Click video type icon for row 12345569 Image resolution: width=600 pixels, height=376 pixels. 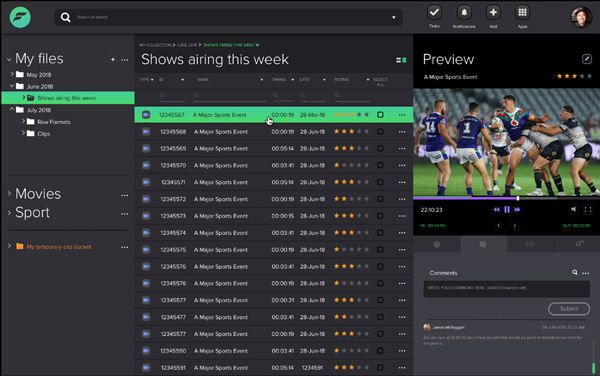click(x=146, y=148)
